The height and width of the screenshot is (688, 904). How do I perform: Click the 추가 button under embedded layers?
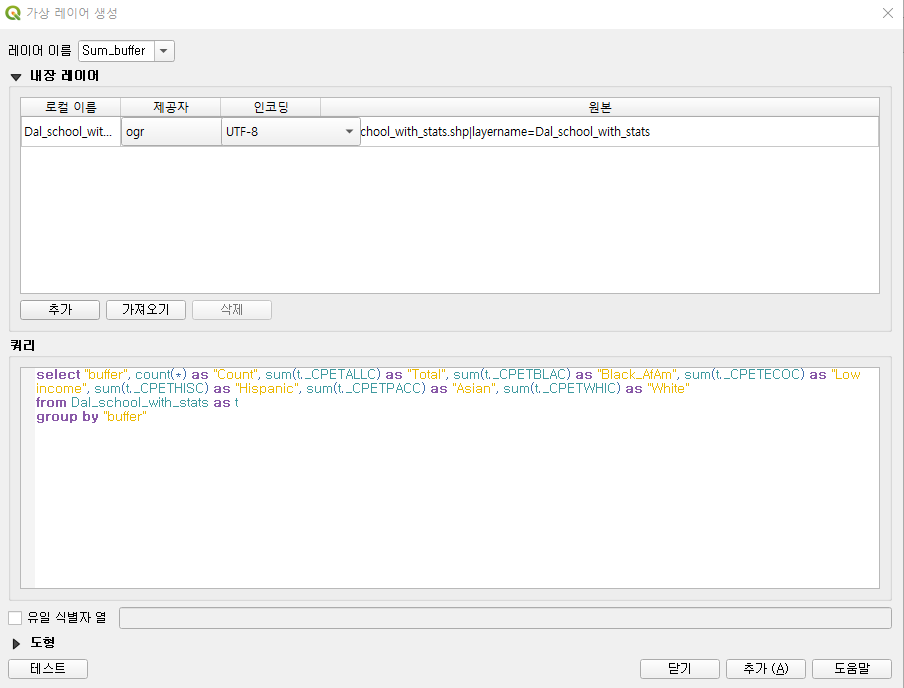tap(60, 310)
